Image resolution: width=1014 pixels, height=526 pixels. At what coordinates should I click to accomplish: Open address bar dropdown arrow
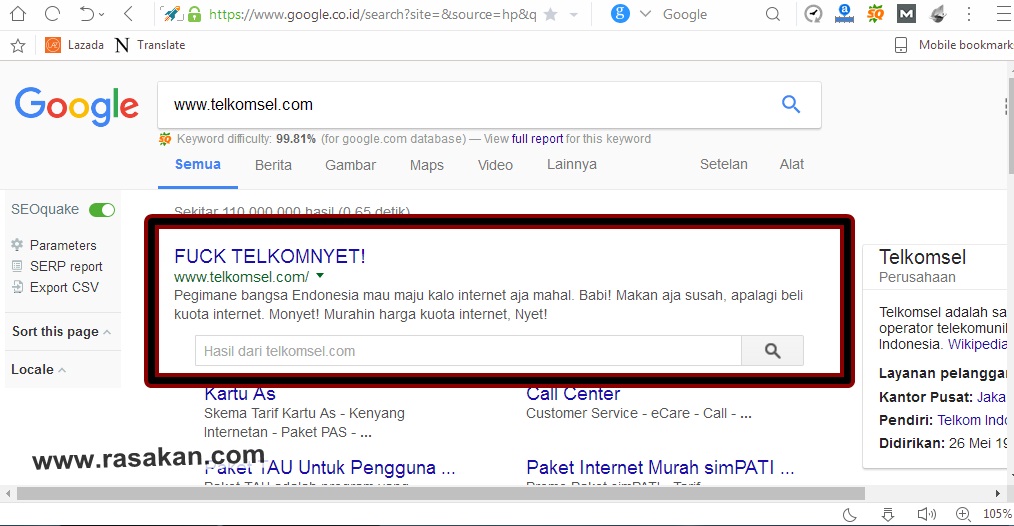pos(574,14)
